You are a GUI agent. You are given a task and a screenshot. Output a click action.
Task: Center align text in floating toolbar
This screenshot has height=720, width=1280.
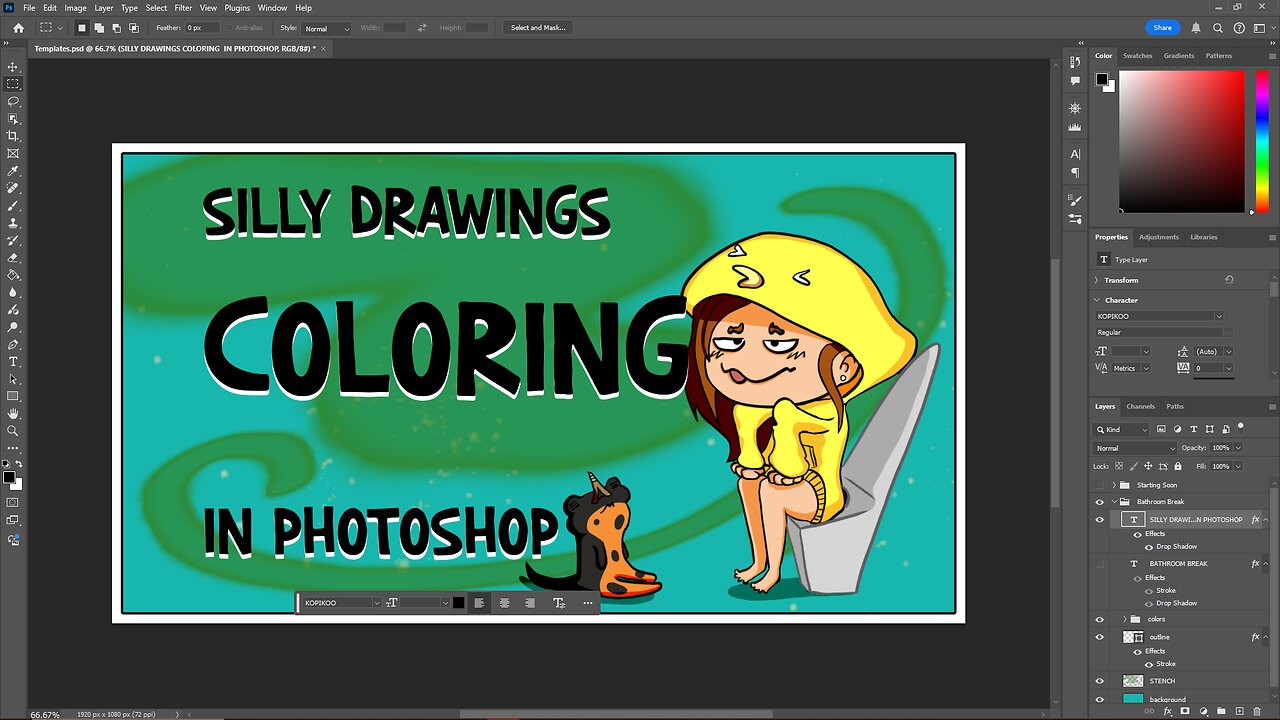tap(504, 603)
